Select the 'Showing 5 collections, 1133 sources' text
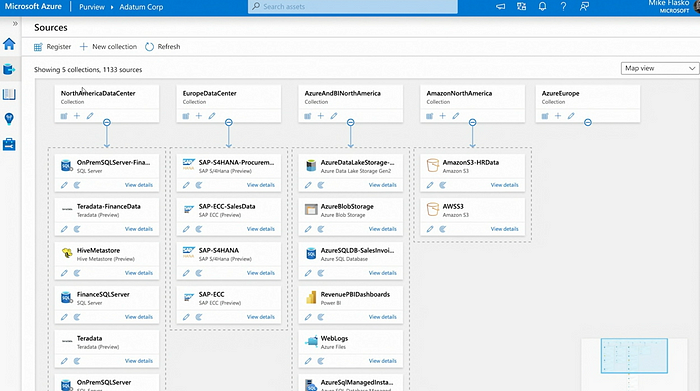The image size is (700, 391). (x=88, y=70)
